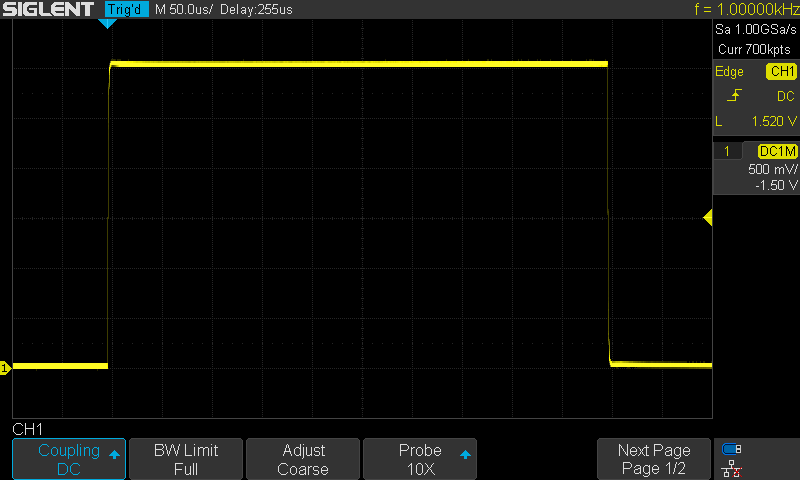This screenshot has width=800, height=480.
Task: Click the Sa 1.00GSa/s sample rate
Action: [x=756, y=30]
